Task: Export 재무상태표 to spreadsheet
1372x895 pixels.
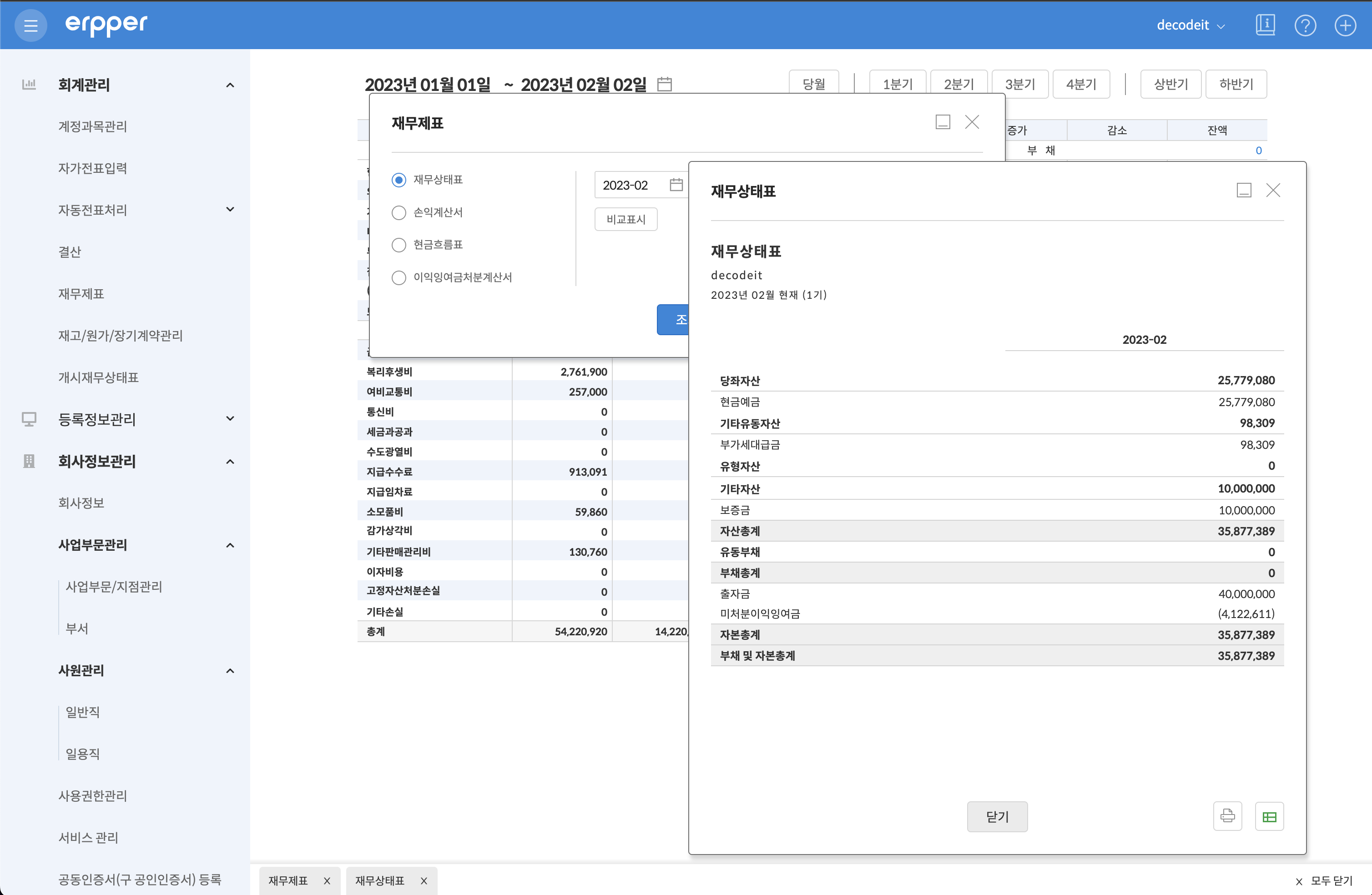Action: pos(1269,816)
